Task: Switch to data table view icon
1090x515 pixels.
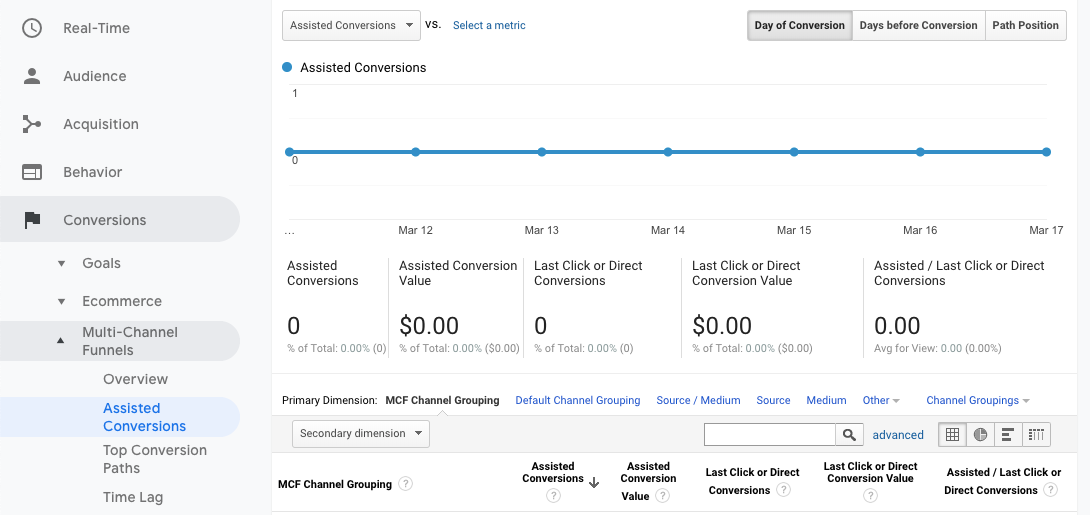Action: click(x=952, y=434)
